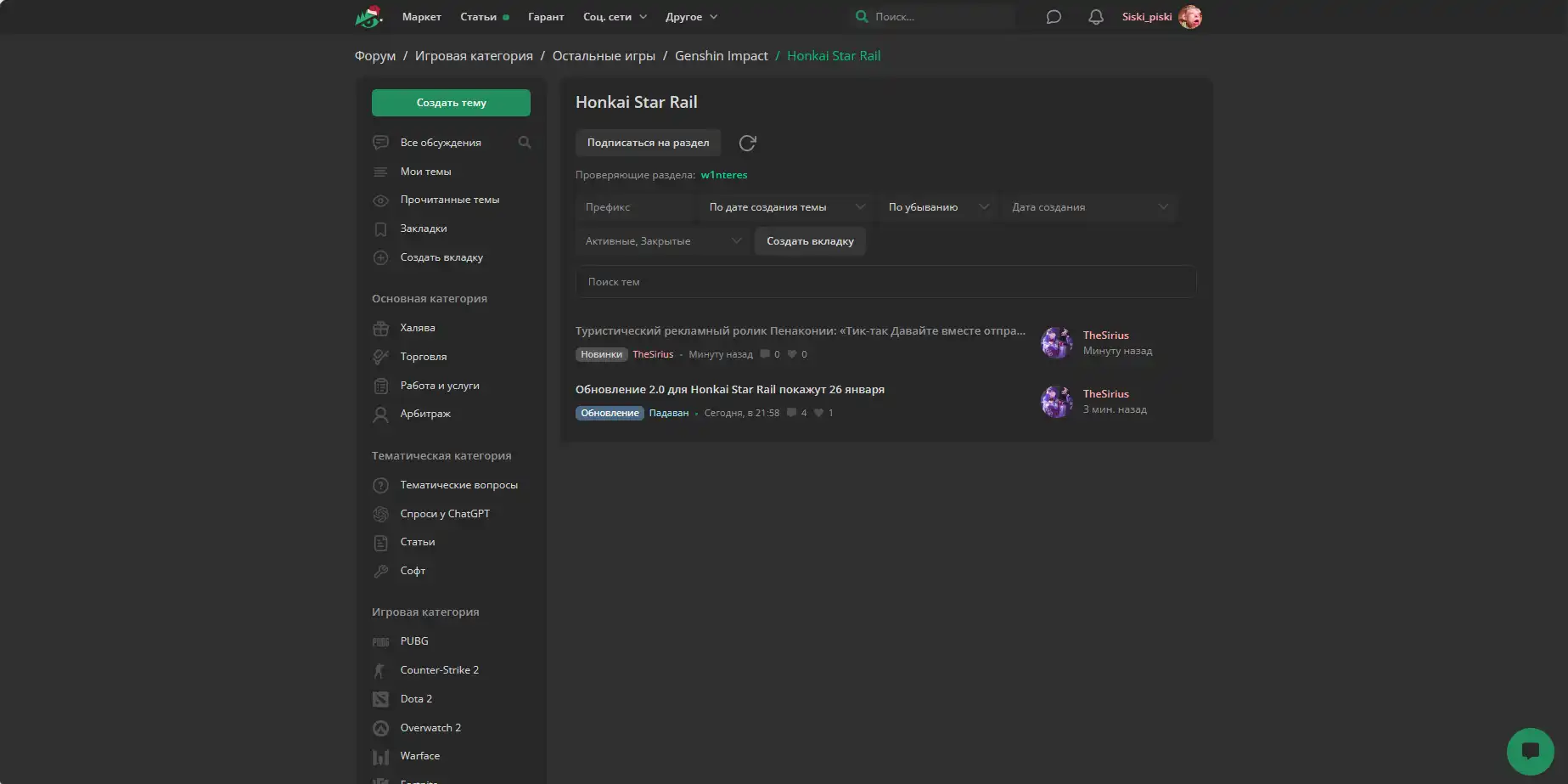Click the plus icon for Создать вкладку
This screenshot has height=784, width=1568.
tap(381, 257)
